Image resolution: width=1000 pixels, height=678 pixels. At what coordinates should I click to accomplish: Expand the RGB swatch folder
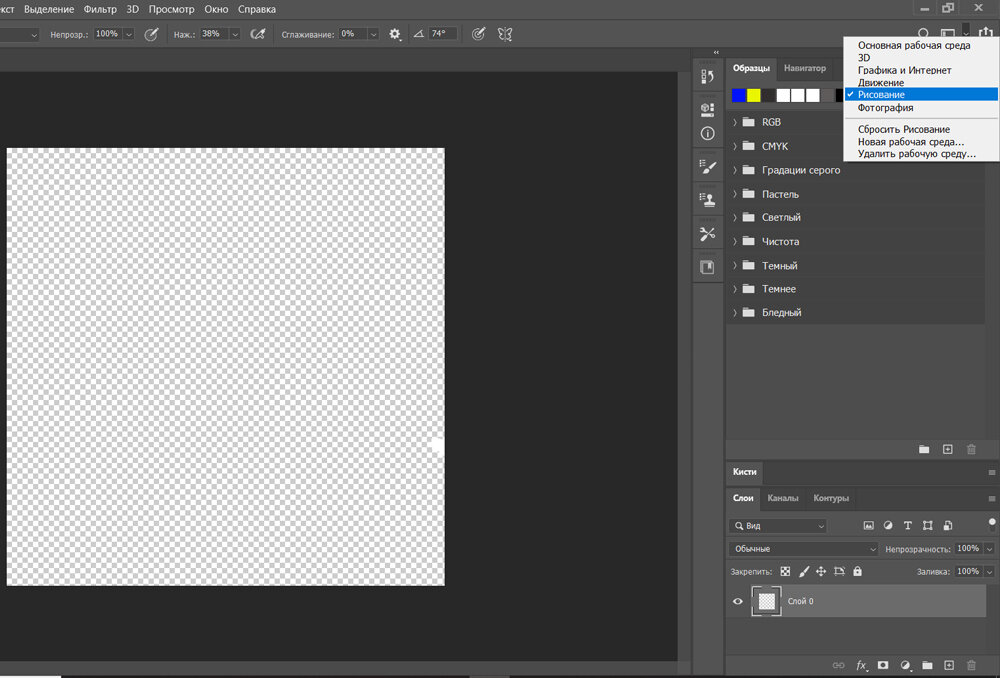pyautogui.click(x=735, y=122)
